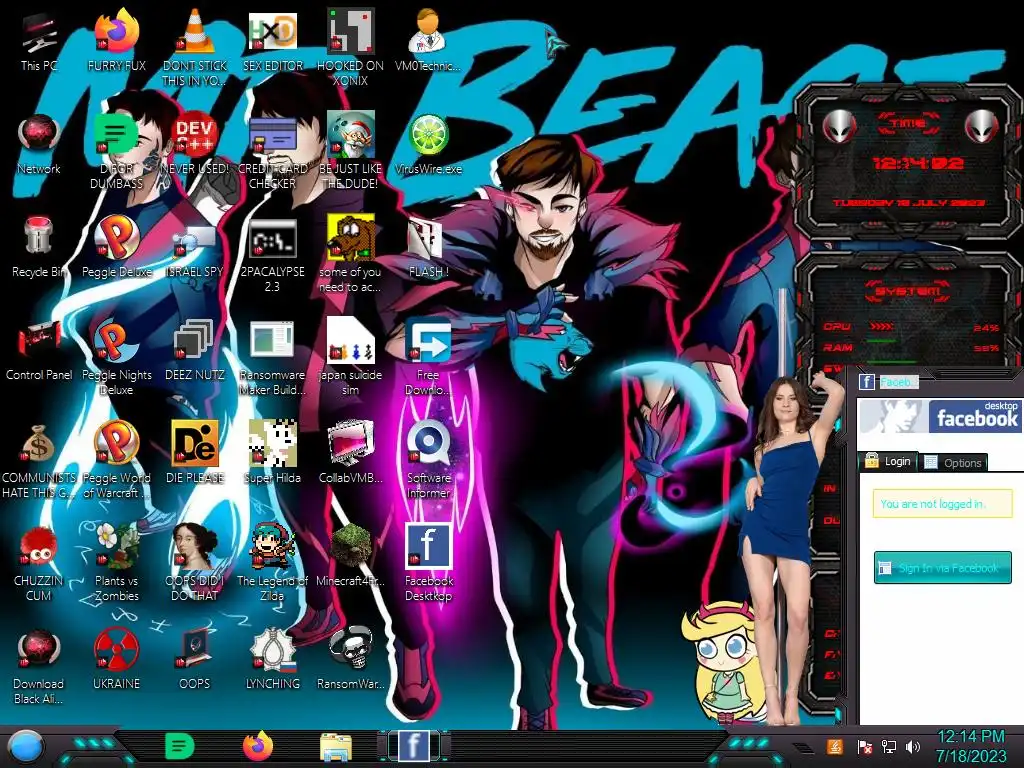Launch the FURRY FUX Firefox shortcut

pyautogui.click(x=116, y=31)
